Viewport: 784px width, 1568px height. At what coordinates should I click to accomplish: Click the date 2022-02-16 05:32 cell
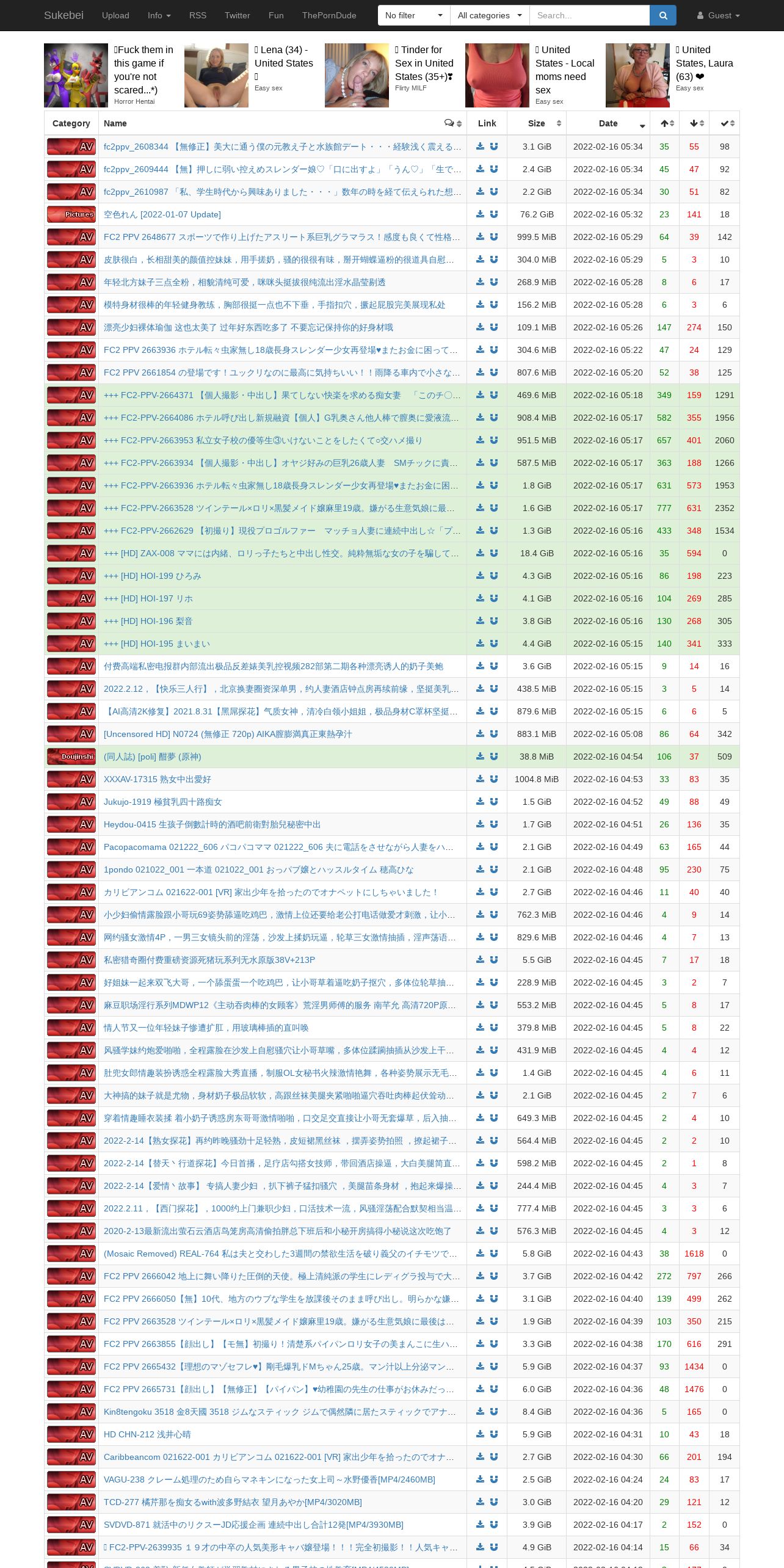pos(608,214)
